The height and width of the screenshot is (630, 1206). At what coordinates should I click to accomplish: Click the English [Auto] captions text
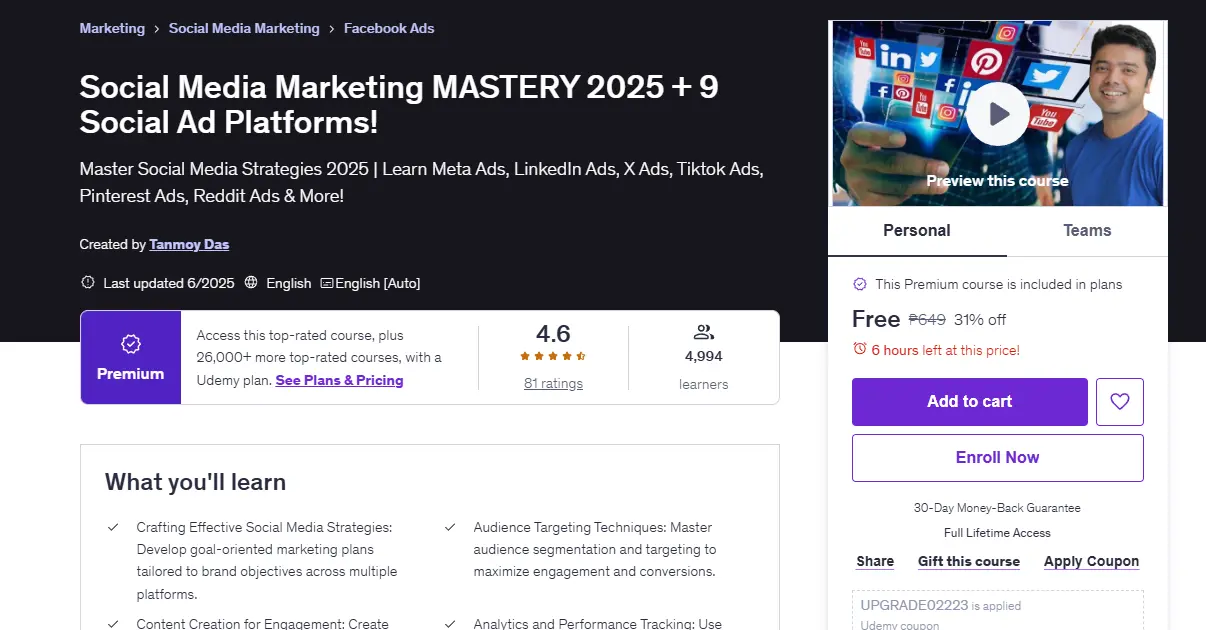378,283
